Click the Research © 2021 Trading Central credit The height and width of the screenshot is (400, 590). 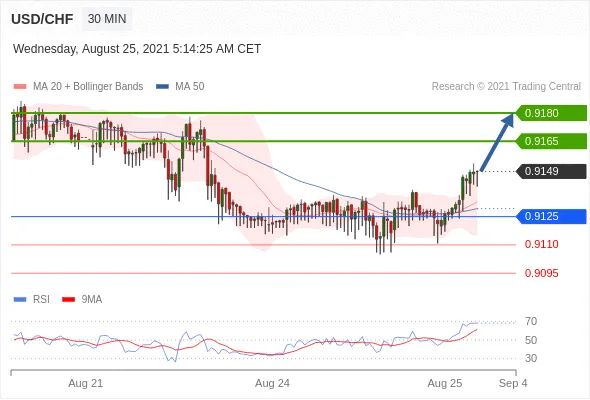(x=506, y=86)
